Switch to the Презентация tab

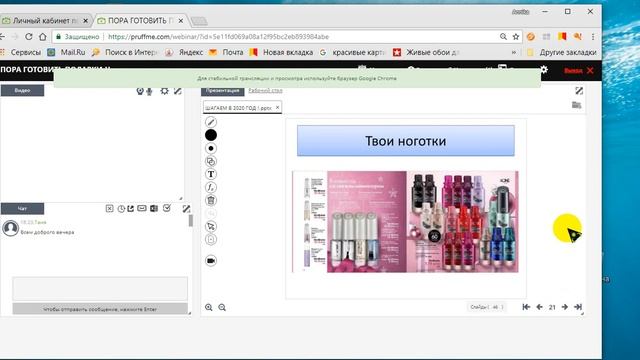222,91
